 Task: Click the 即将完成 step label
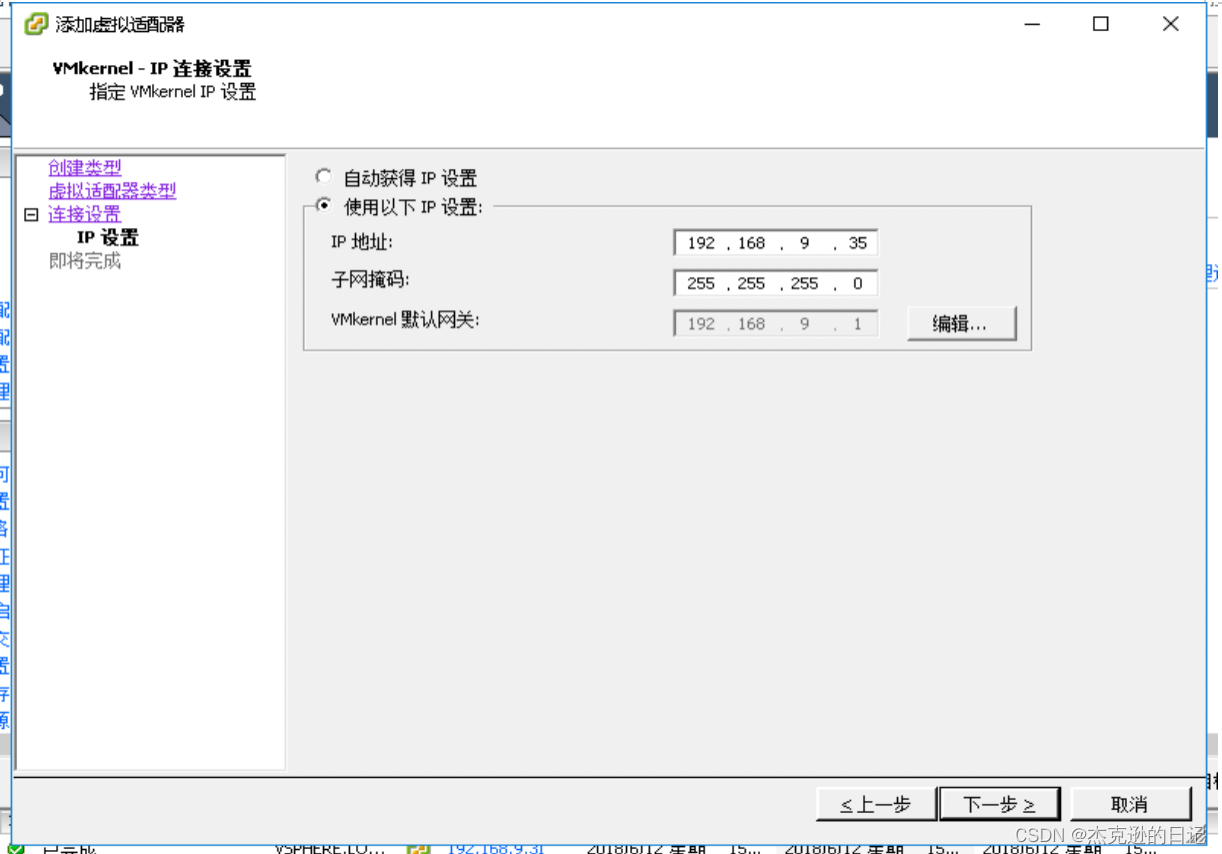click(x=85, y=261)
